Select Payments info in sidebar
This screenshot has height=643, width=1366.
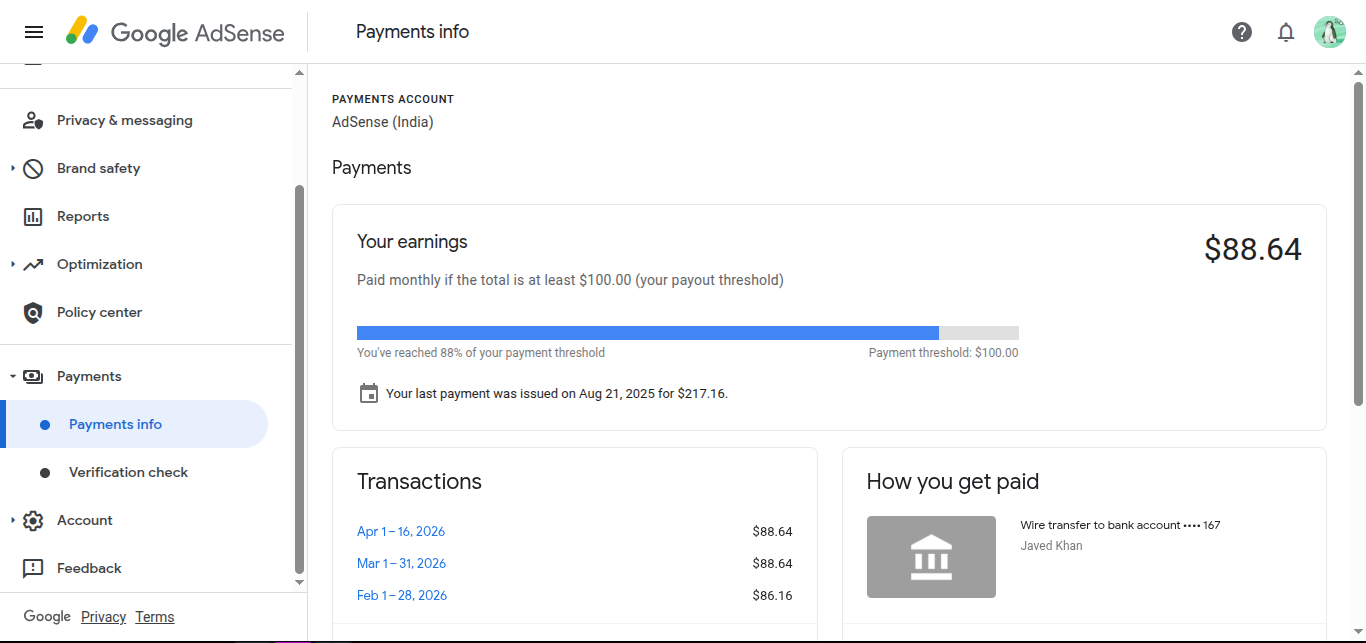tap(115, 425)
